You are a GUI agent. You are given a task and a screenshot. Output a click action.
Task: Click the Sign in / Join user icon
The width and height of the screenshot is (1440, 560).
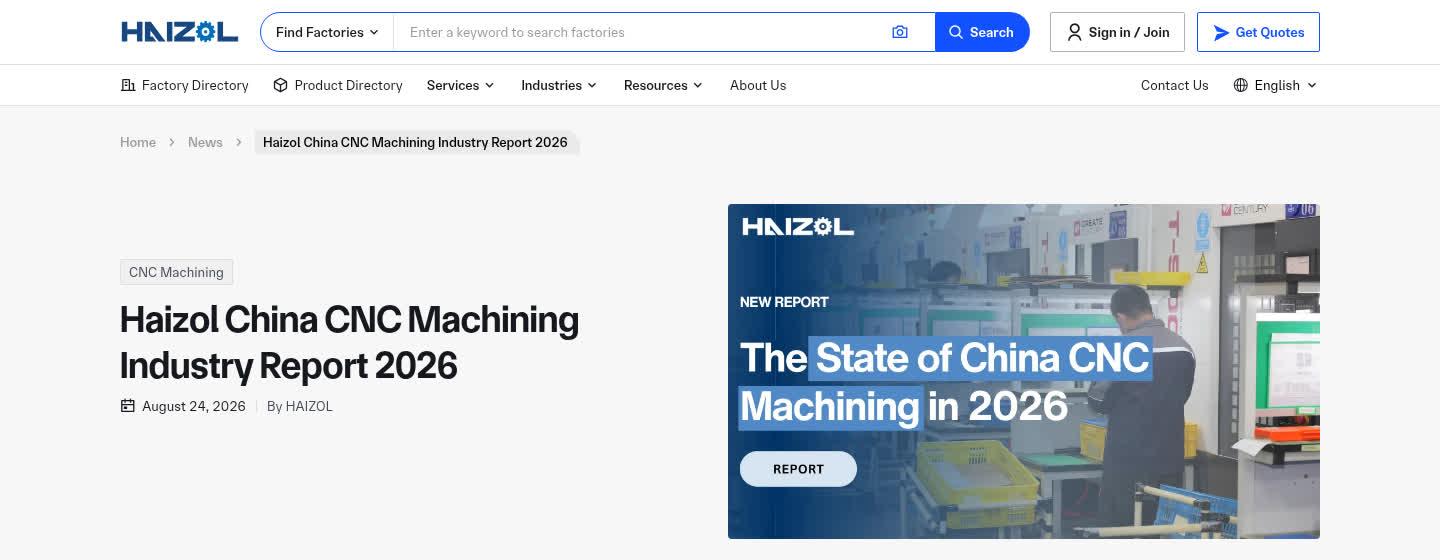pyautogui.click(x=1074, y=32)
